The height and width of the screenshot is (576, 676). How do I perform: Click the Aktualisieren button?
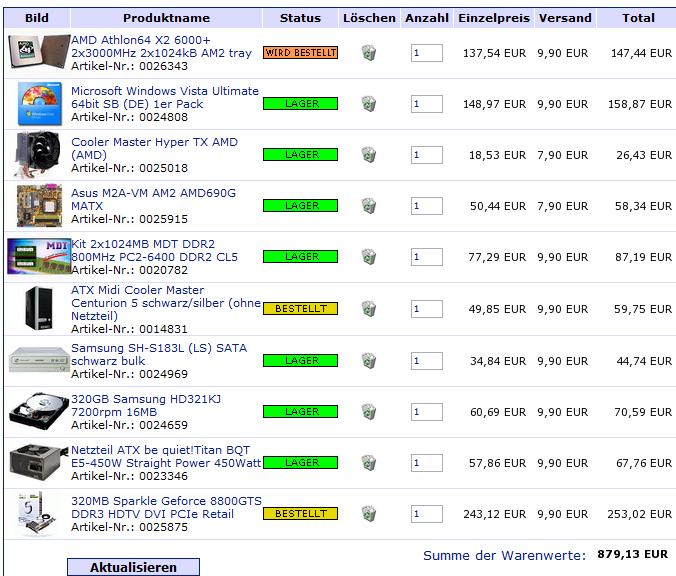click(x=133, y=567)
